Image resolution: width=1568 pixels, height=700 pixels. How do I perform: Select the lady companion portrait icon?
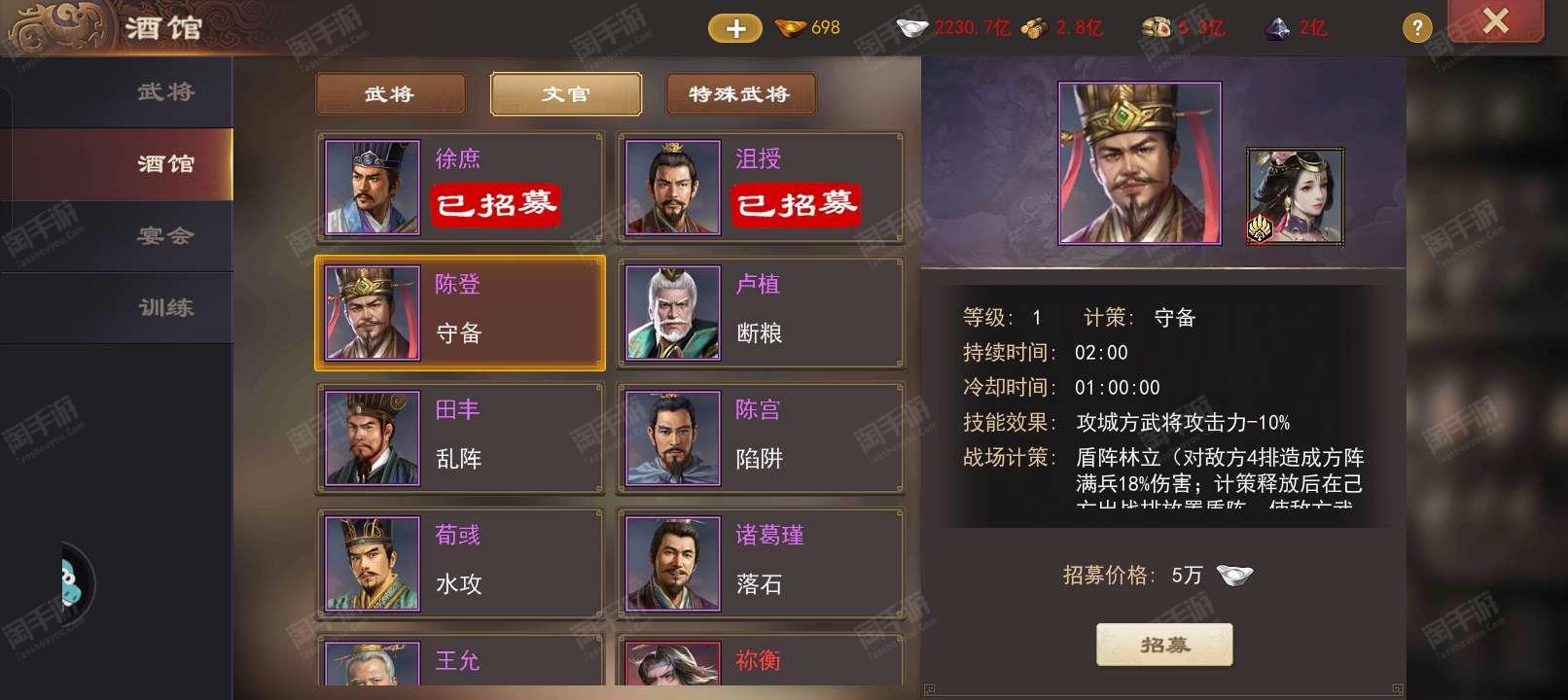click(x=1296, y=196)
